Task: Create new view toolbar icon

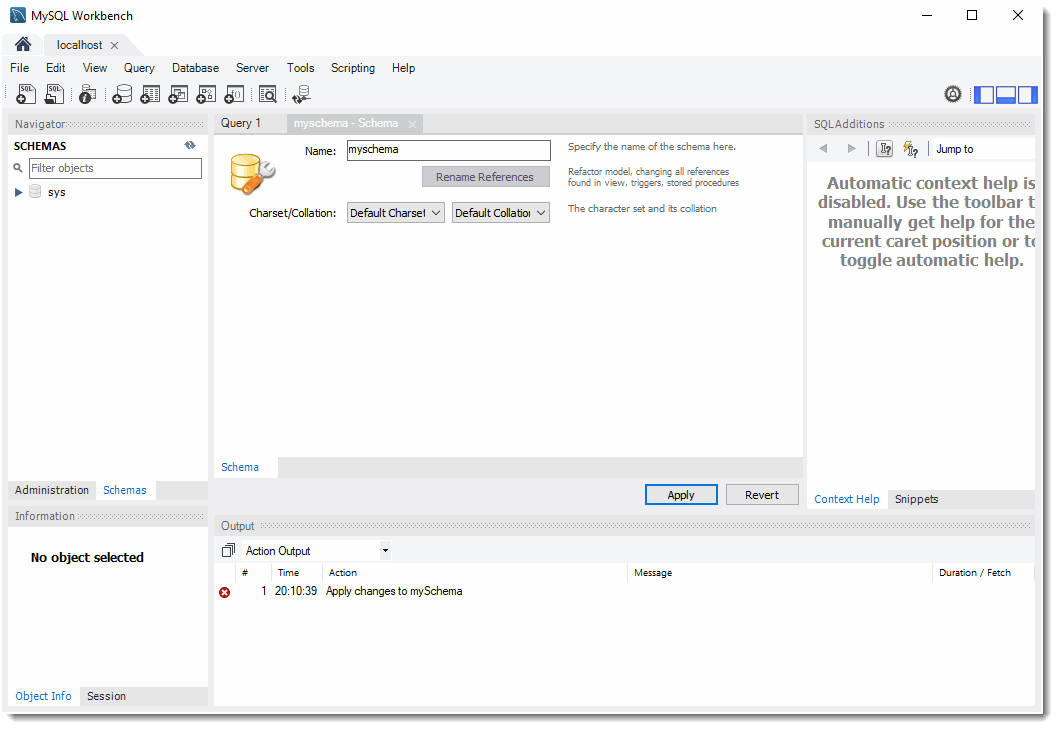Action: [178, 94]
